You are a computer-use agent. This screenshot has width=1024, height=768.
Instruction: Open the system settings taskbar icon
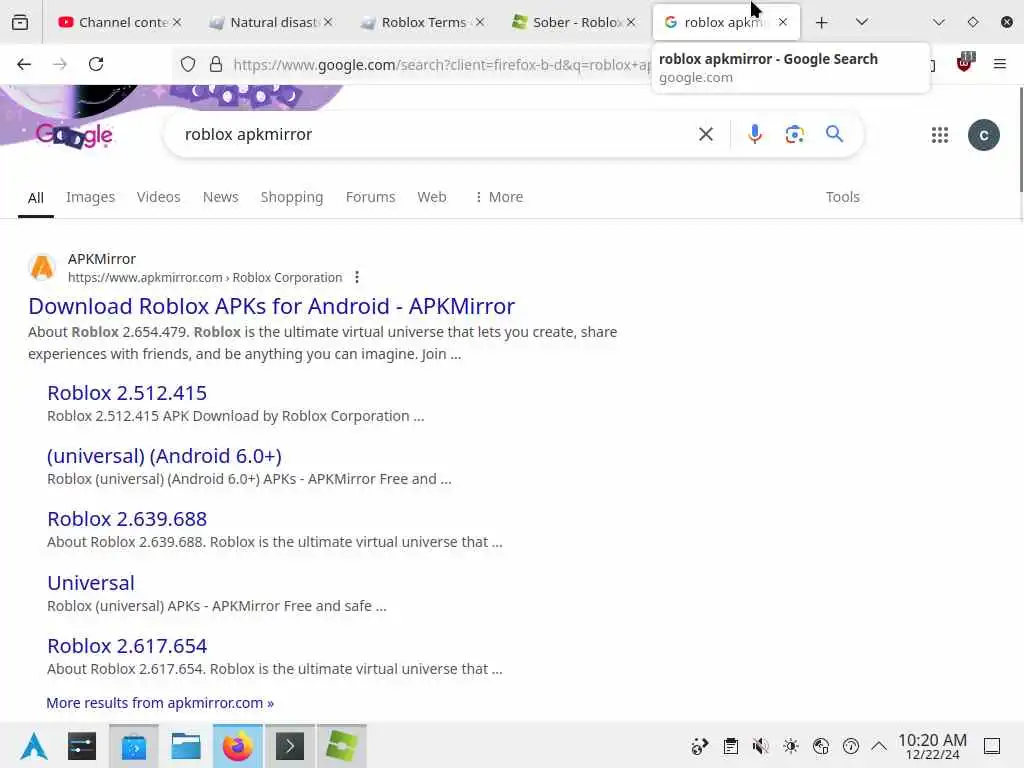coord(82,746)
